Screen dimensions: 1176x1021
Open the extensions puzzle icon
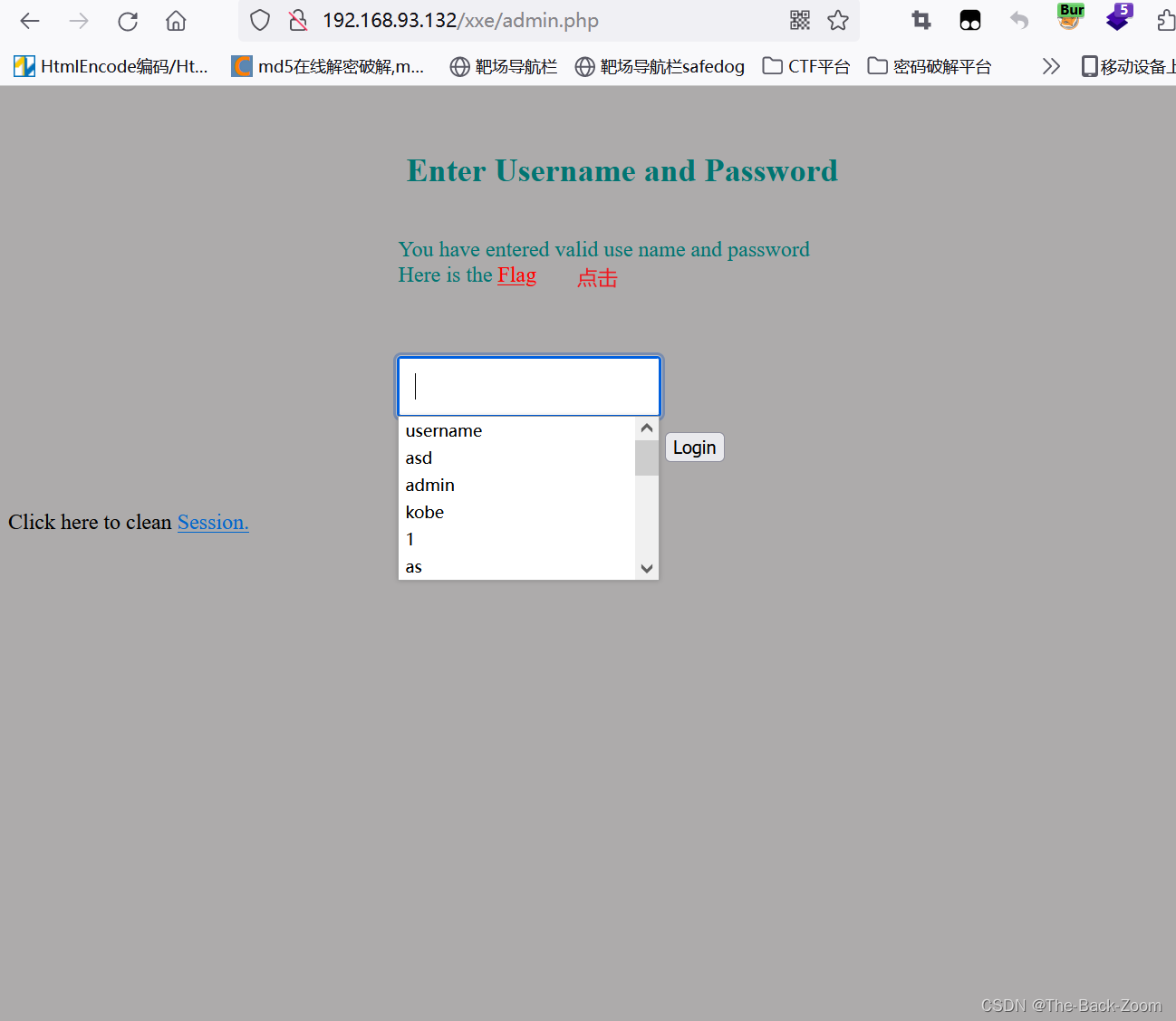pos(1167,20)
